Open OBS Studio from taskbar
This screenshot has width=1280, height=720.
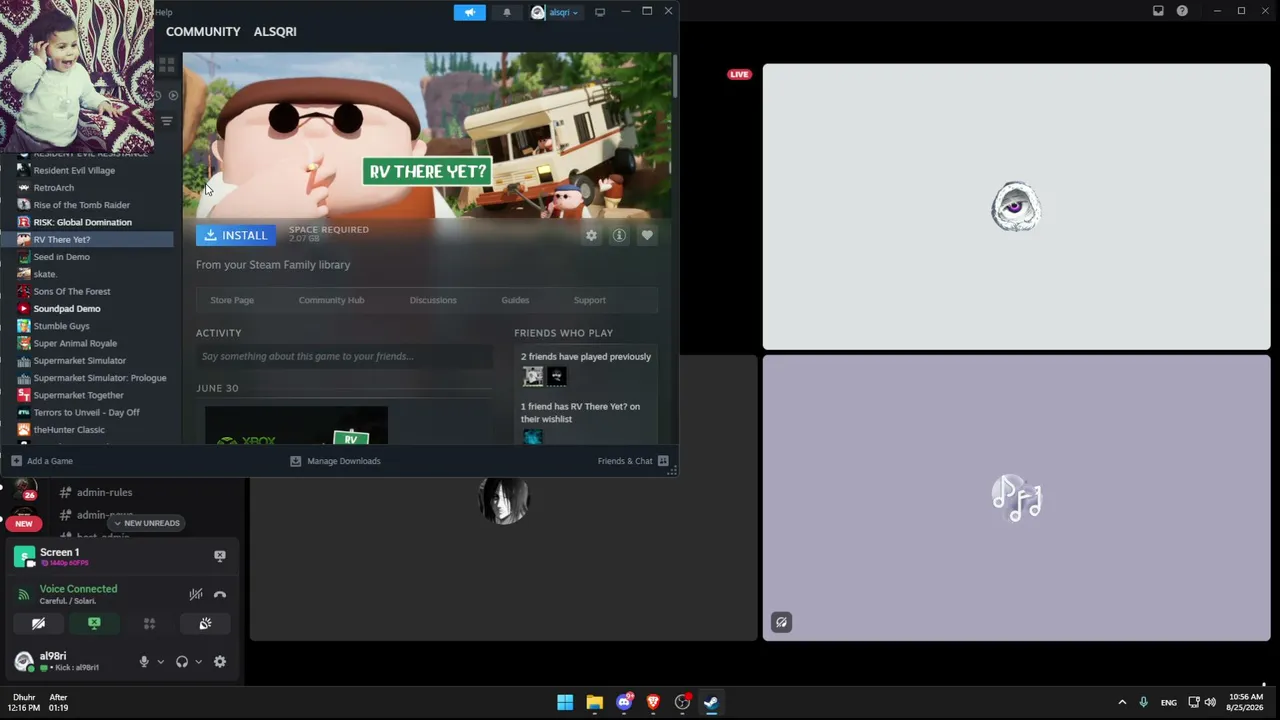tap(682, 702)
